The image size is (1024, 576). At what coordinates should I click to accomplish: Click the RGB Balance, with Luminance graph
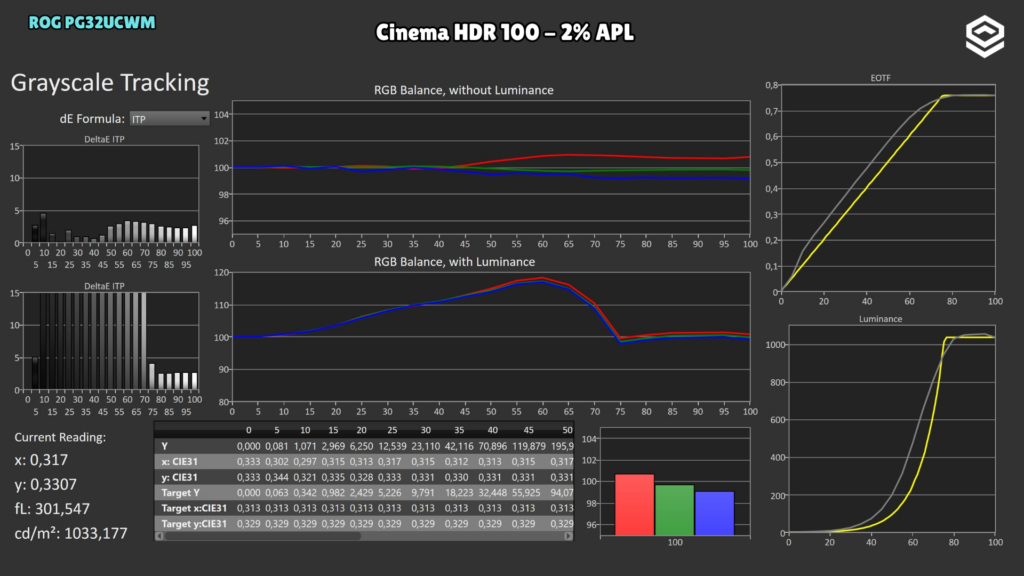point(491,337)
